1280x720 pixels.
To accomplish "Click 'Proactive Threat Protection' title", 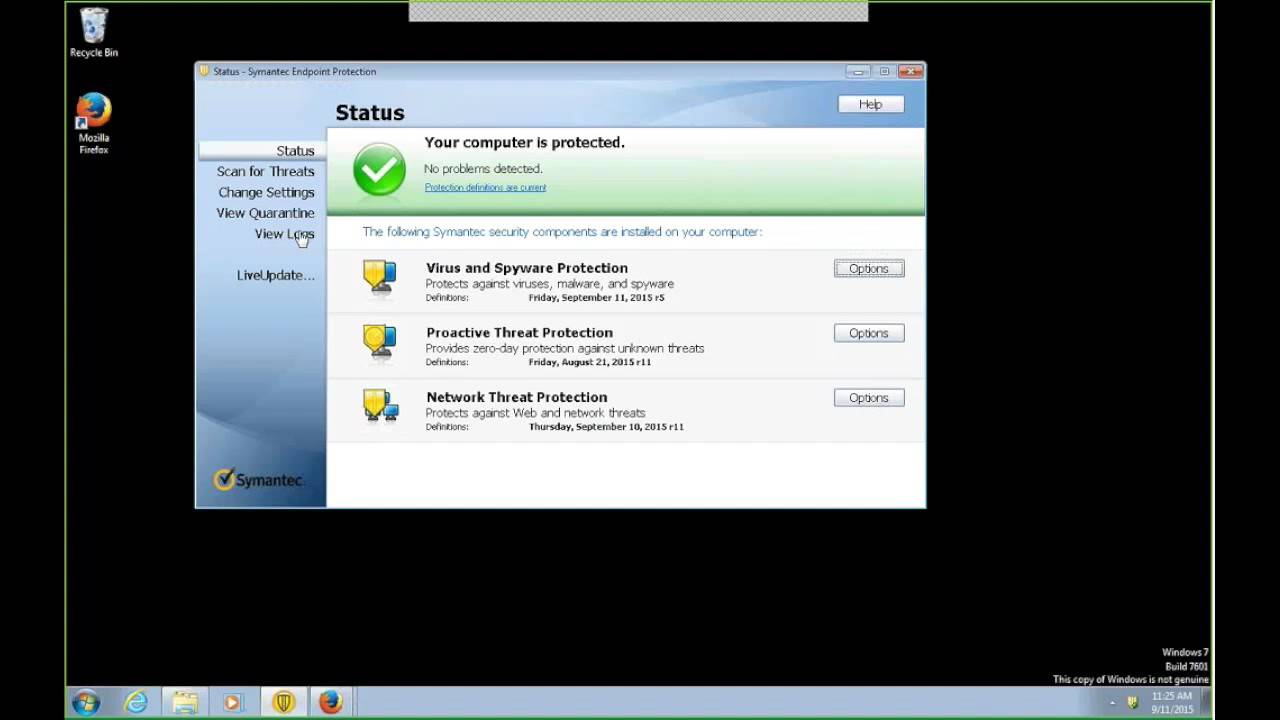I will point(519,332).
